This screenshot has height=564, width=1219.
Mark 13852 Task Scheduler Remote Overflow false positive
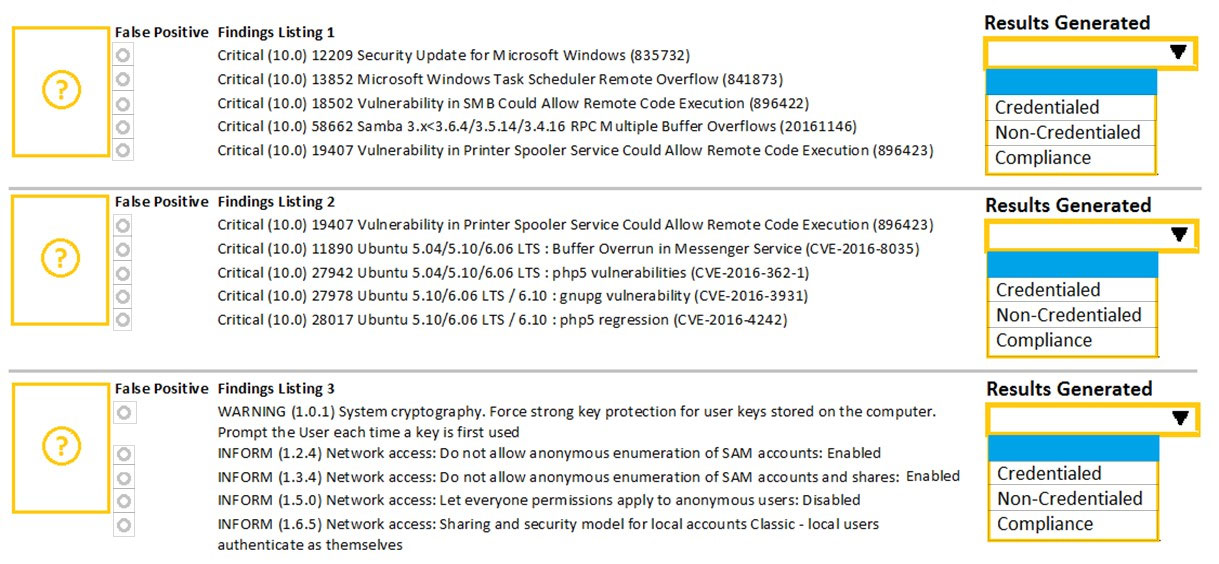point(123,79)
